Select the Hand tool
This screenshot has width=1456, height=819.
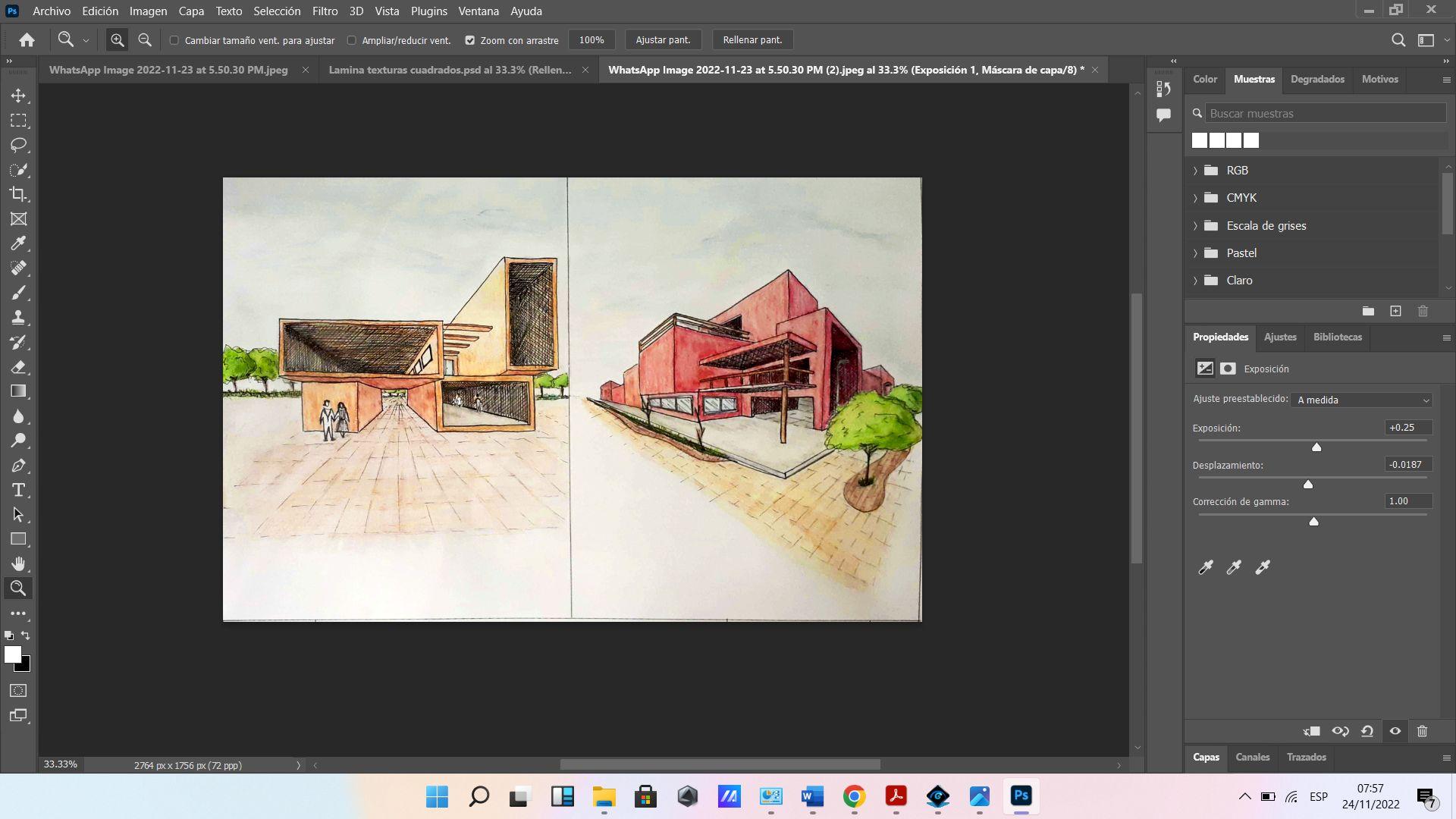point(18,563)
